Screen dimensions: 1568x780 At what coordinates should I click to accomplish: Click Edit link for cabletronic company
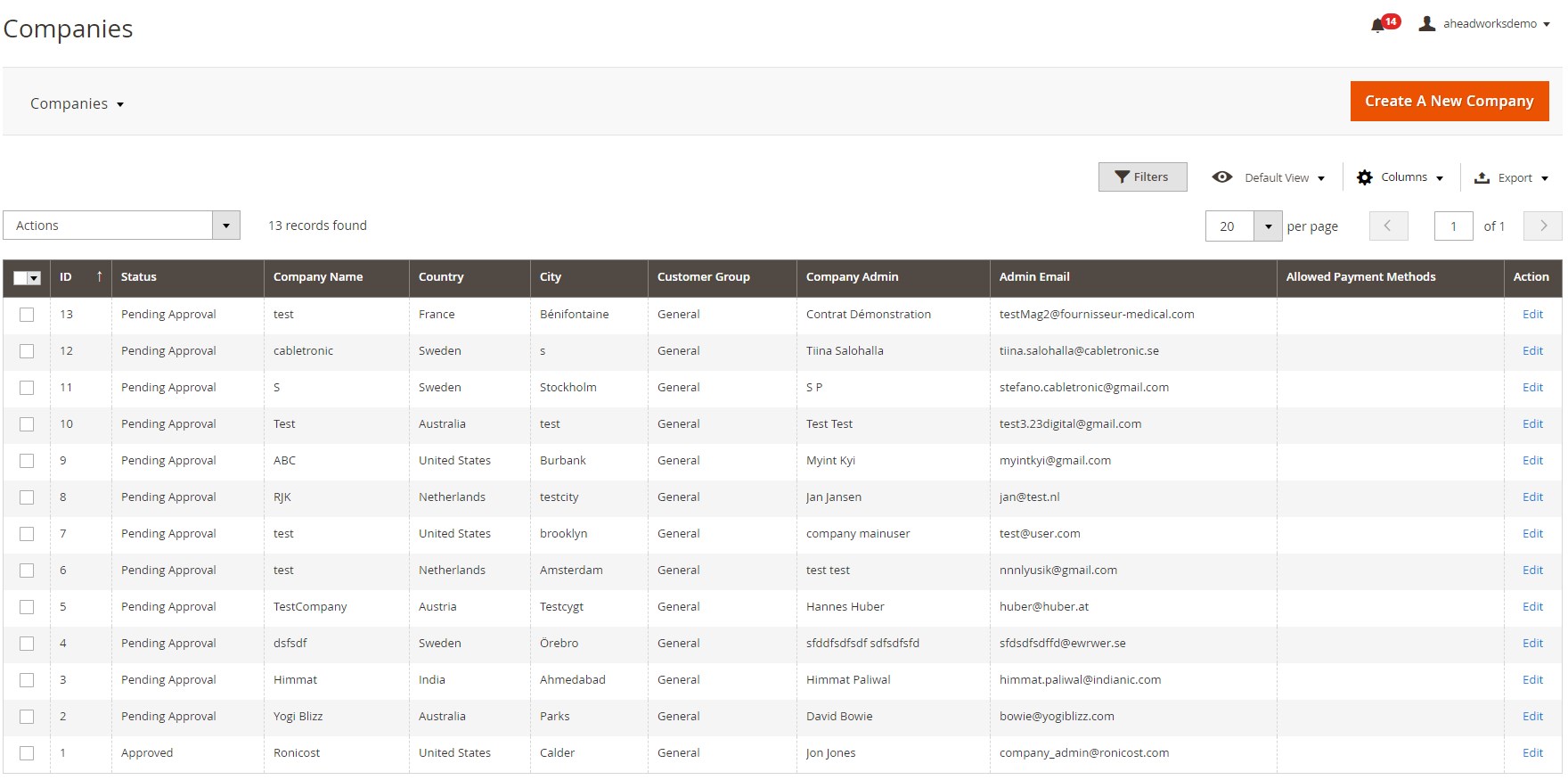(1531, 351)
